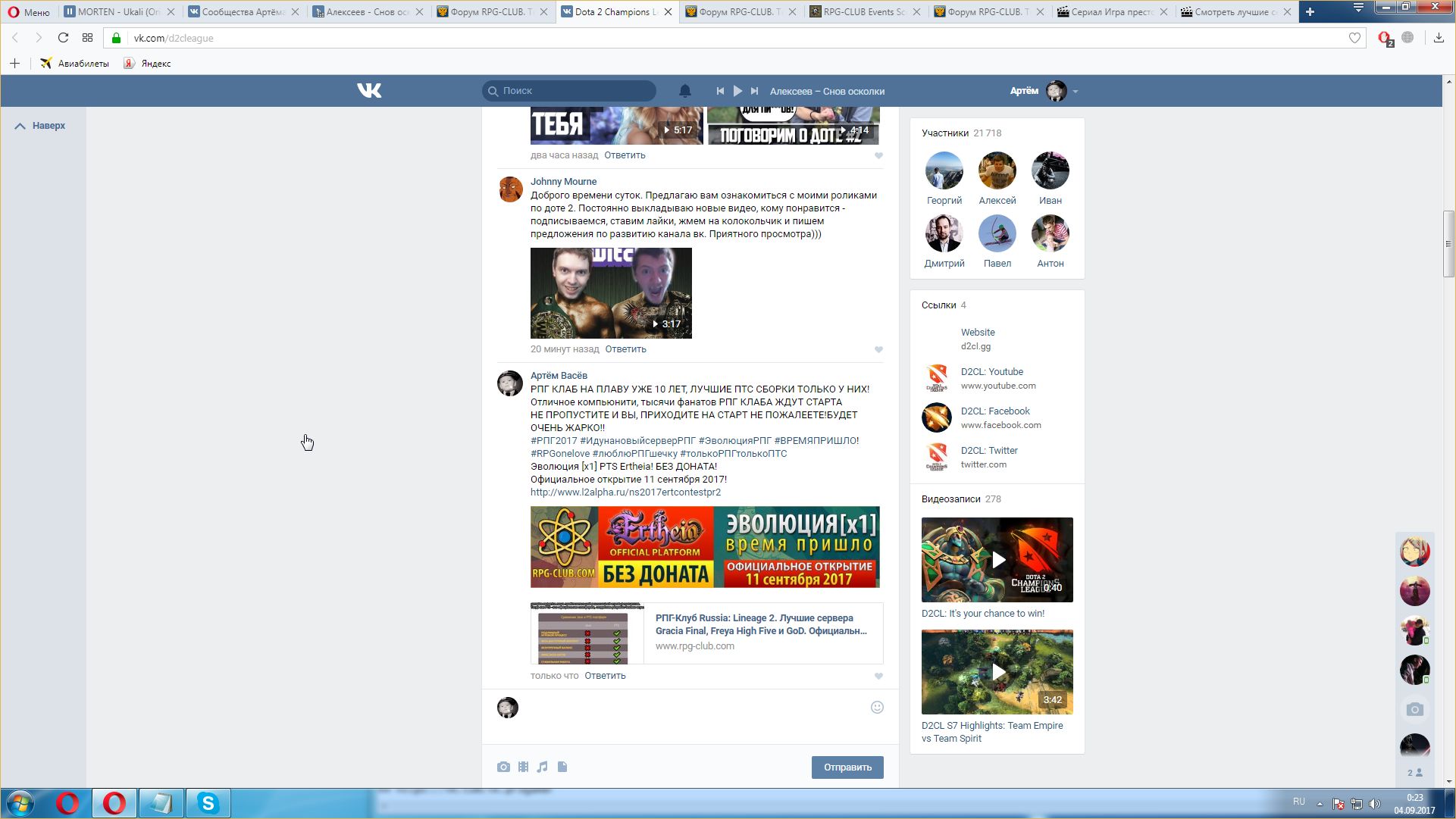The image size is (1456, 819).
Task: Open Skype from the taskbar
Action: pos(208,803)
